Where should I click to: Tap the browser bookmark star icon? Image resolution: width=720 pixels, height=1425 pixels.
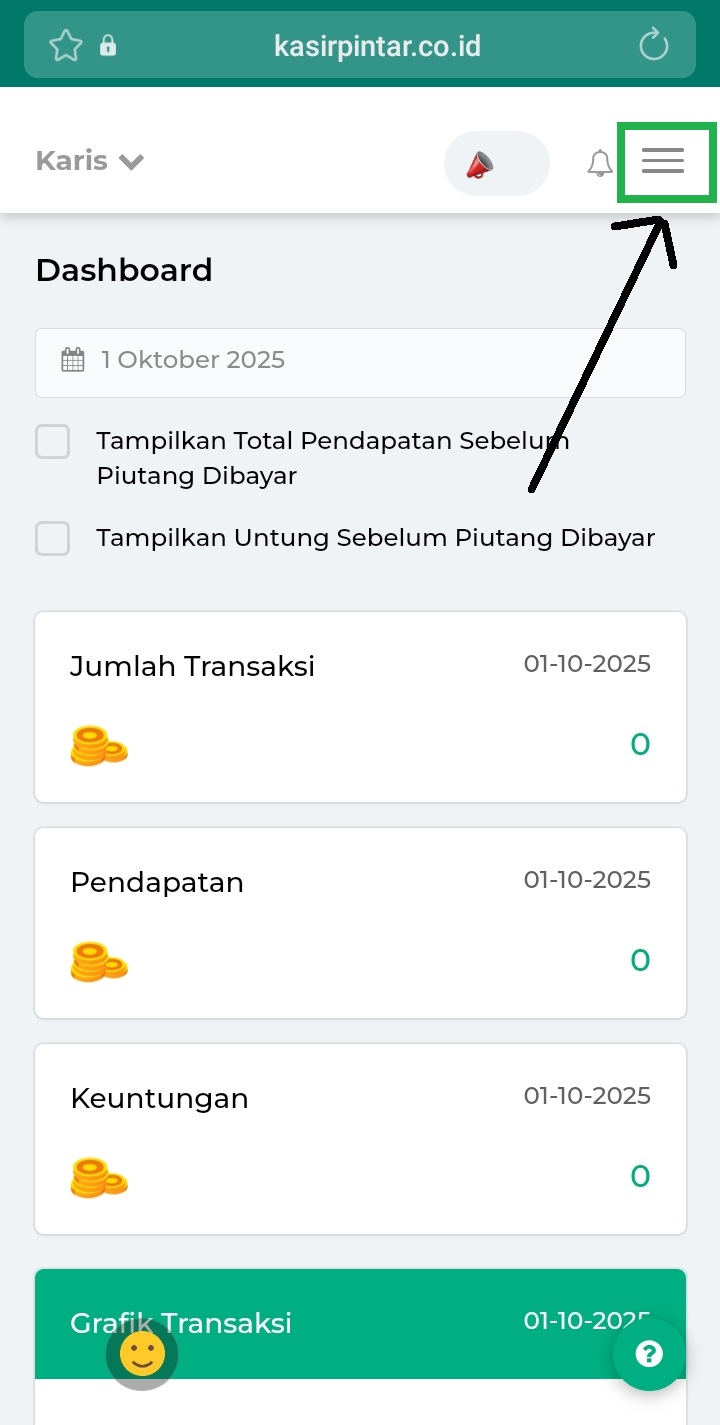pos(66,45)
